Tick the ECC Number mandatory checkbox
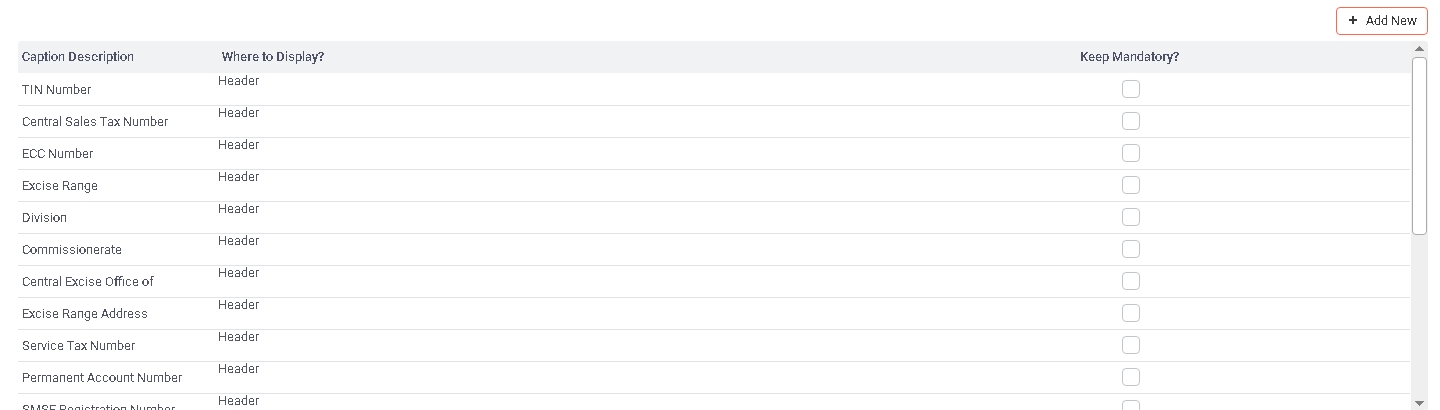The height and width of the screenshot is (410, 1440). [x=1130, y=153]
